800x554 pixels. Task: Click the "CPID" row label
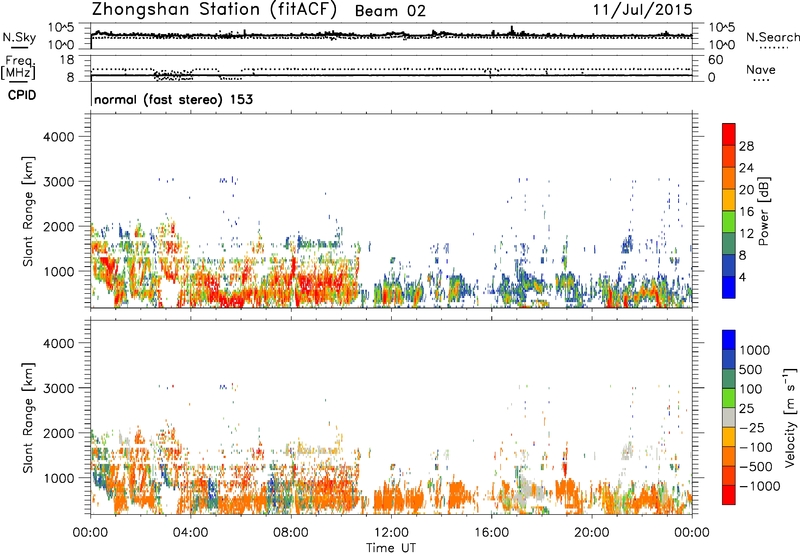[x=22, y=95]
